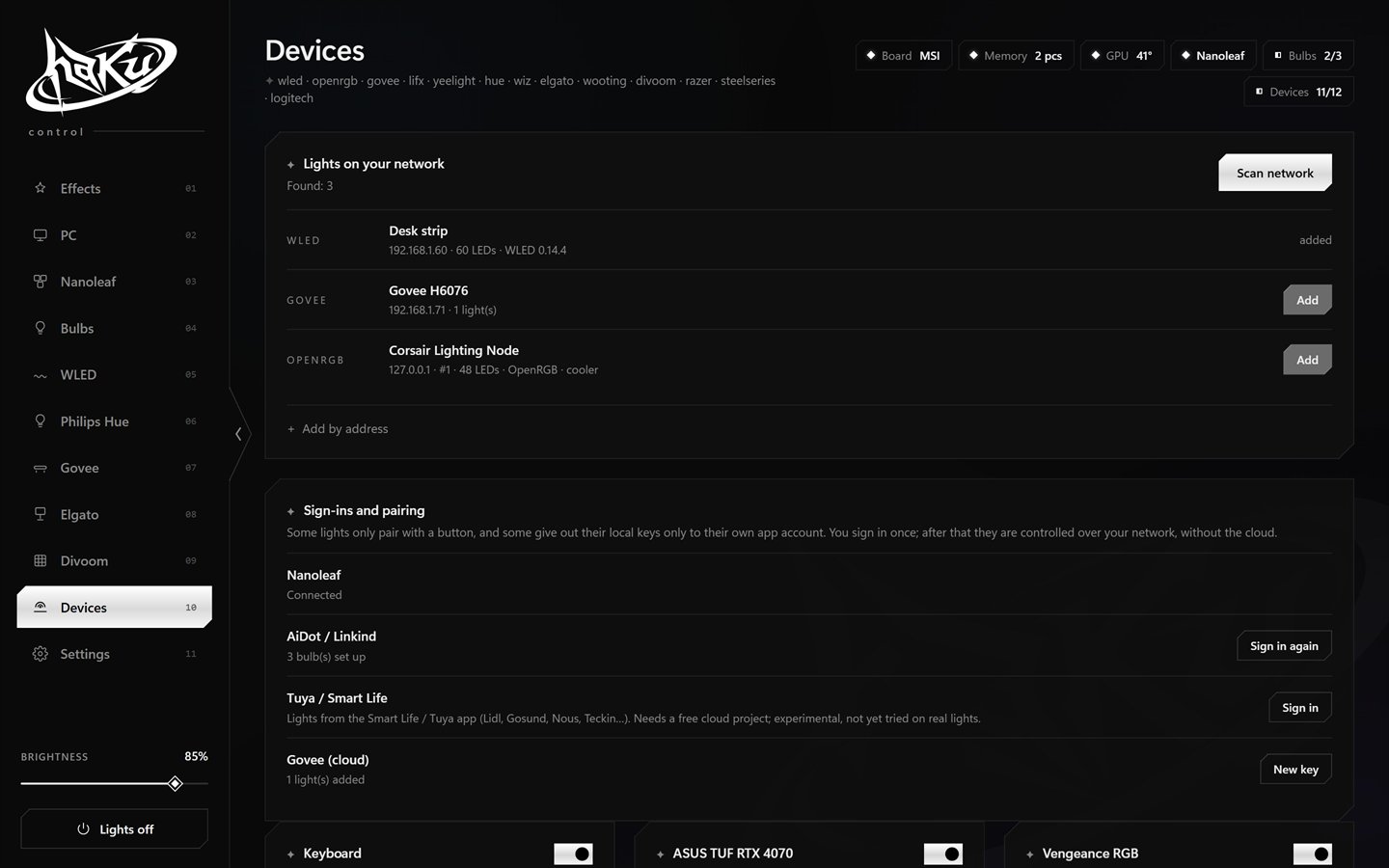Click the Devices 11/12 status chip
The height and width of the screenshot is (868, 1389).
click(x=1299, y=92)
